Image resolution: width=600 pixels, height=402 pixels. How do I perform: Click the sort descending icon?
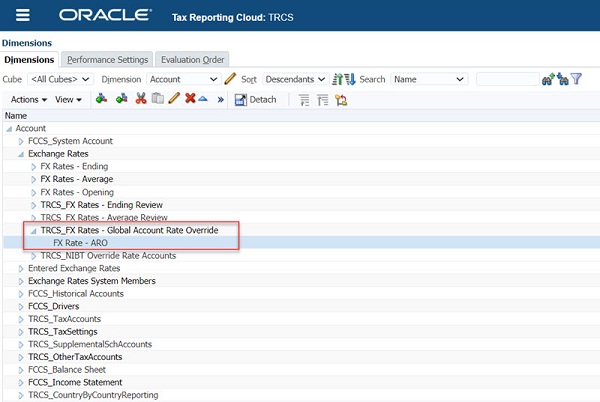pos(350,79)
